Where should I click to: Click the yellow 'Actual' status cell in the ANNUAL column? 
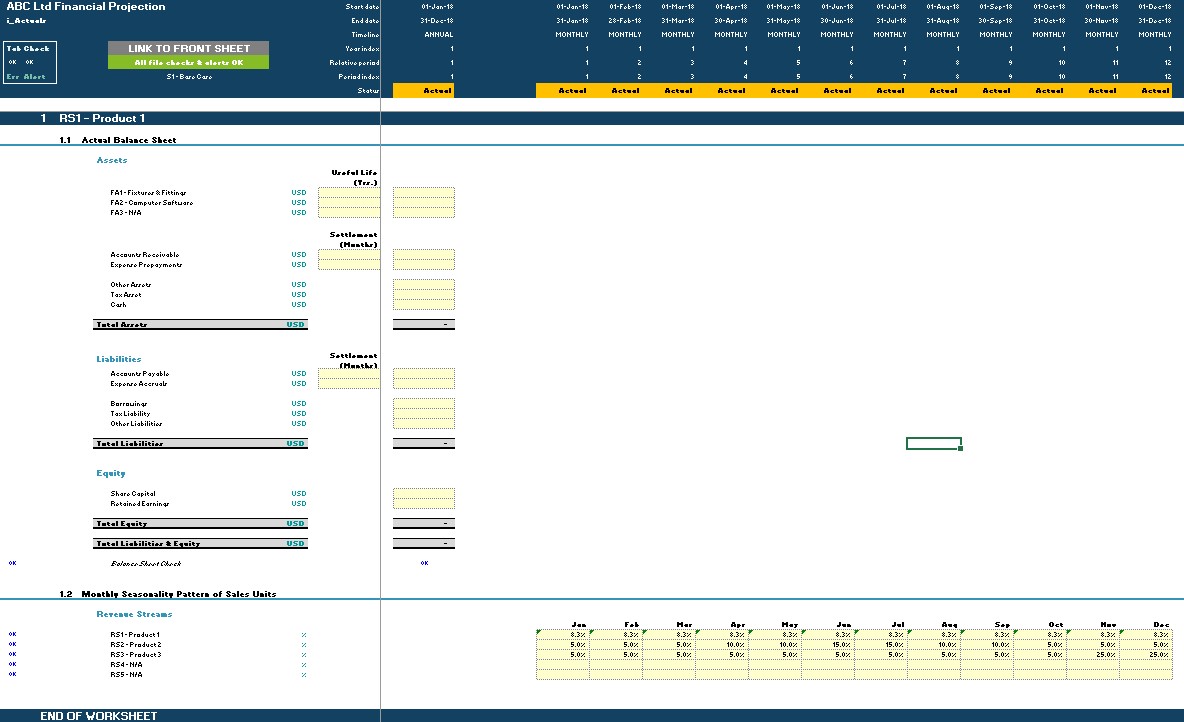424,91
